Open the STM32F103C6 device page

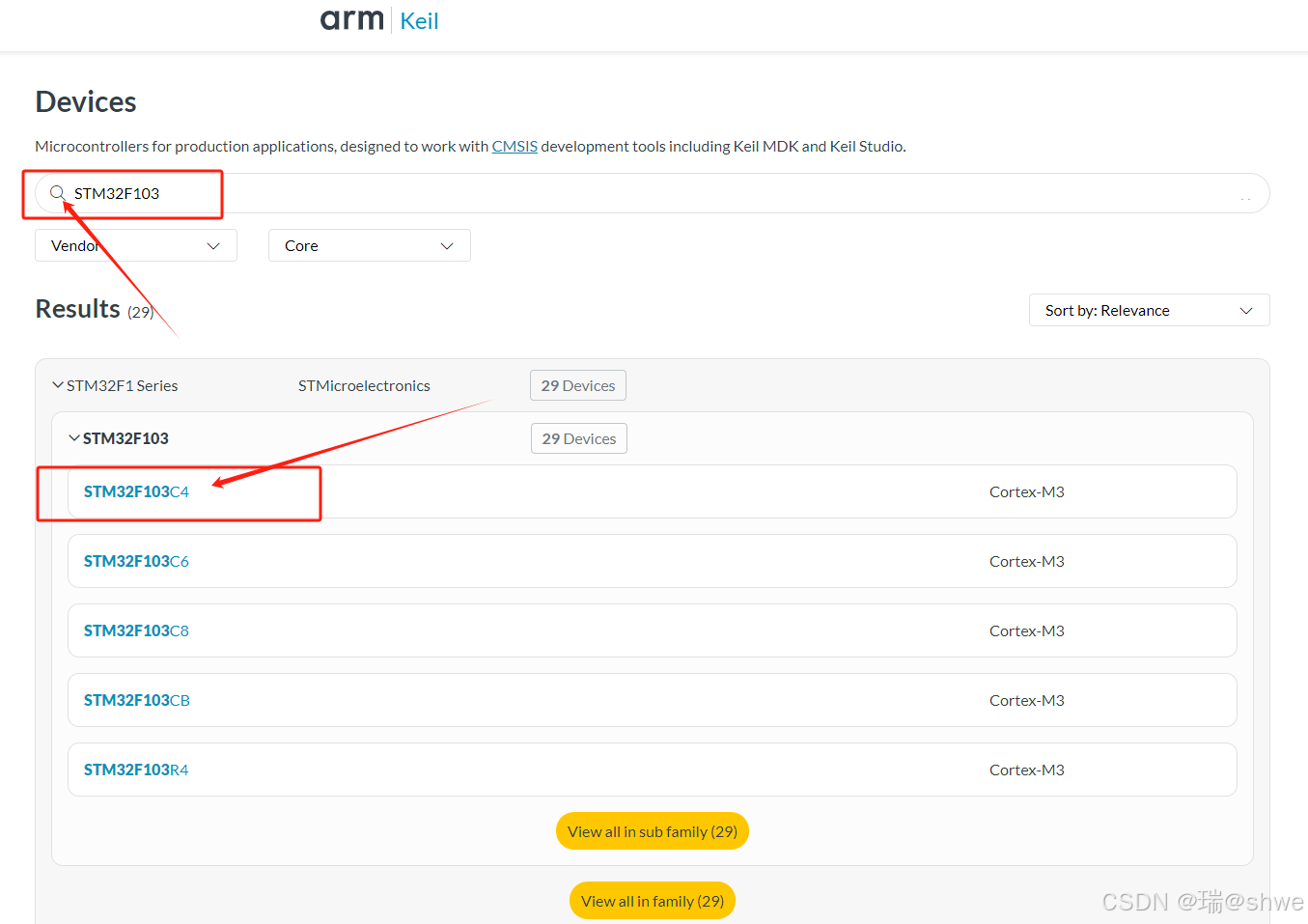[x=136, y=561]
